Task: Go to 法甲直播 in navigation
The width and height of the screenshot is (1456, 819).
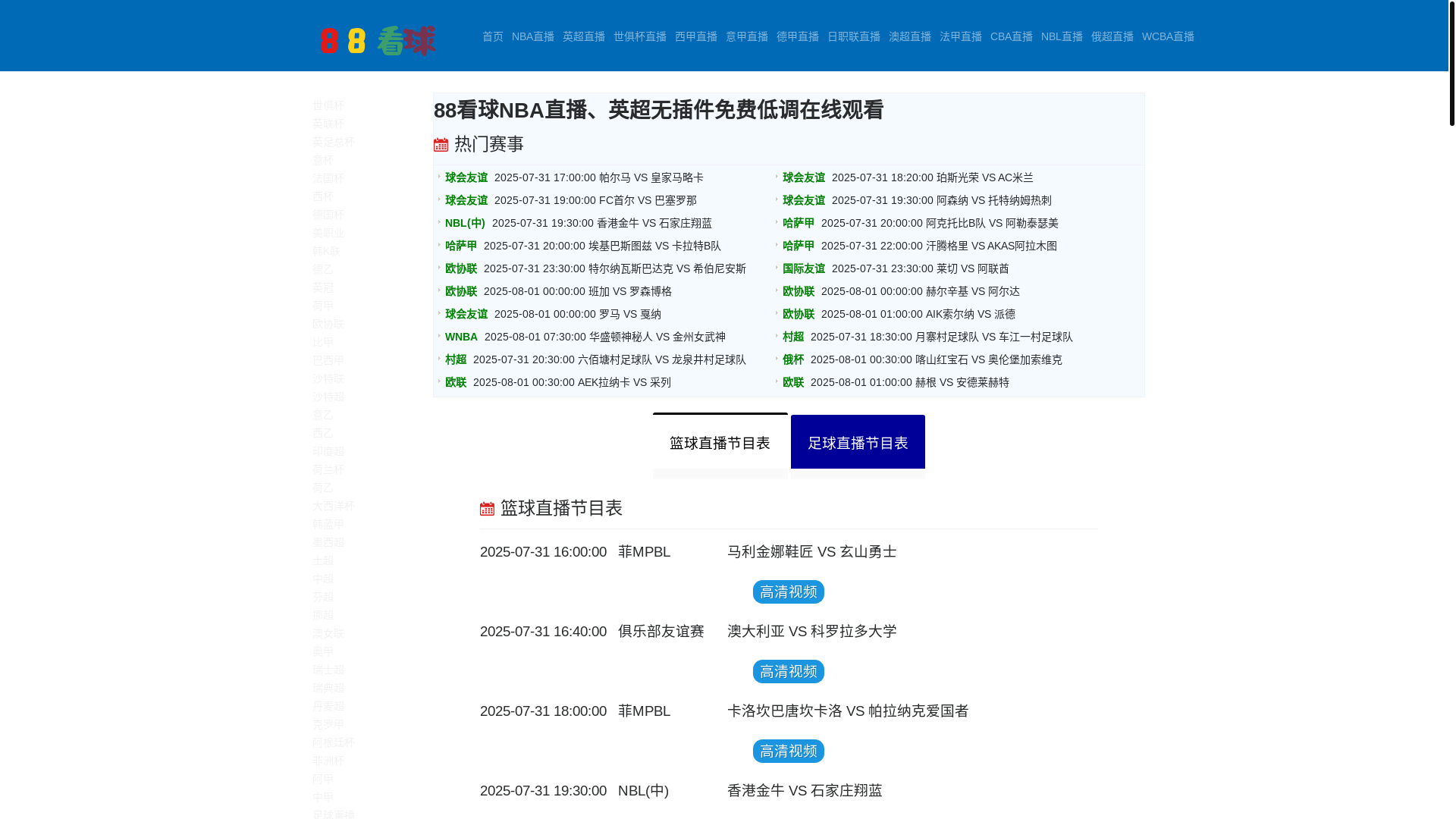Action: pos(961,36)
